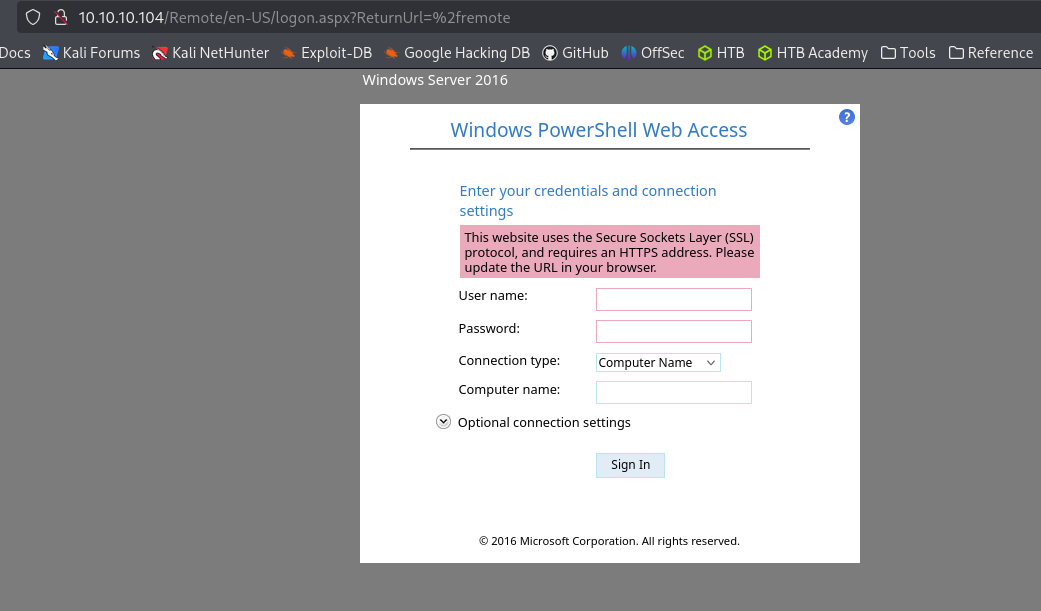Click the Microsoft Corporation copyright text

[x=609, y=541]
